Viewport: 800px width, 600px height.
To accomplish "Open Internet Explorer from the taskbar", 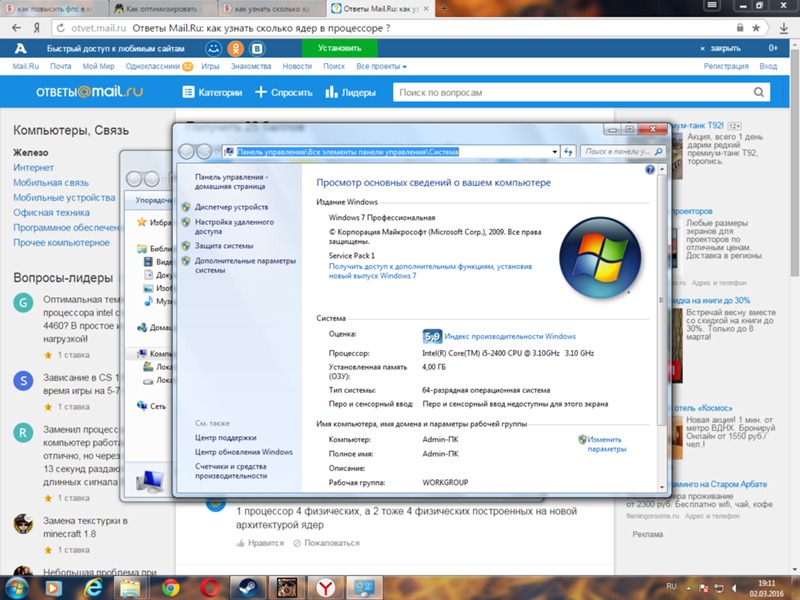I will (x=92, y=588).
